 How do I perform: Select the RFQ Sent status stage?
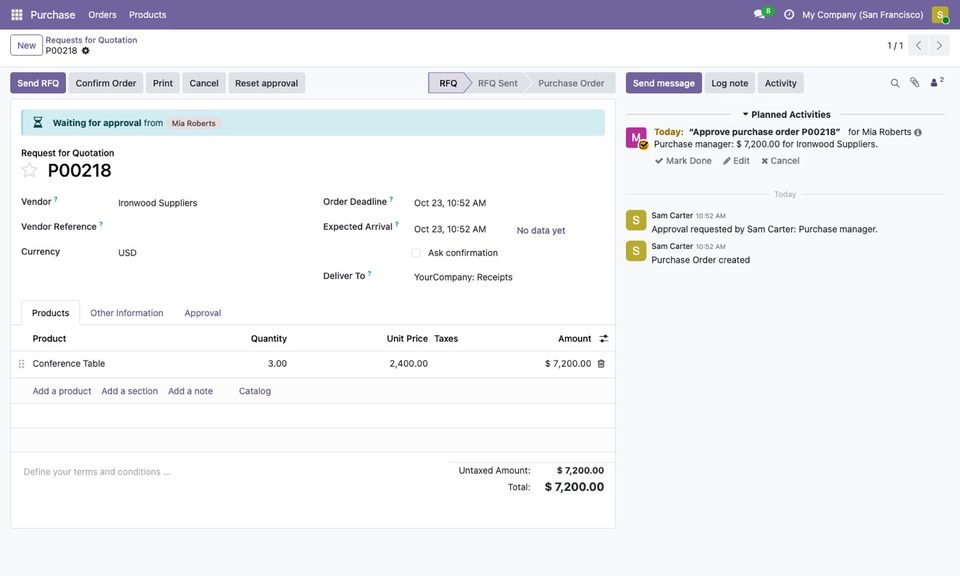click(x=497, y=83)
